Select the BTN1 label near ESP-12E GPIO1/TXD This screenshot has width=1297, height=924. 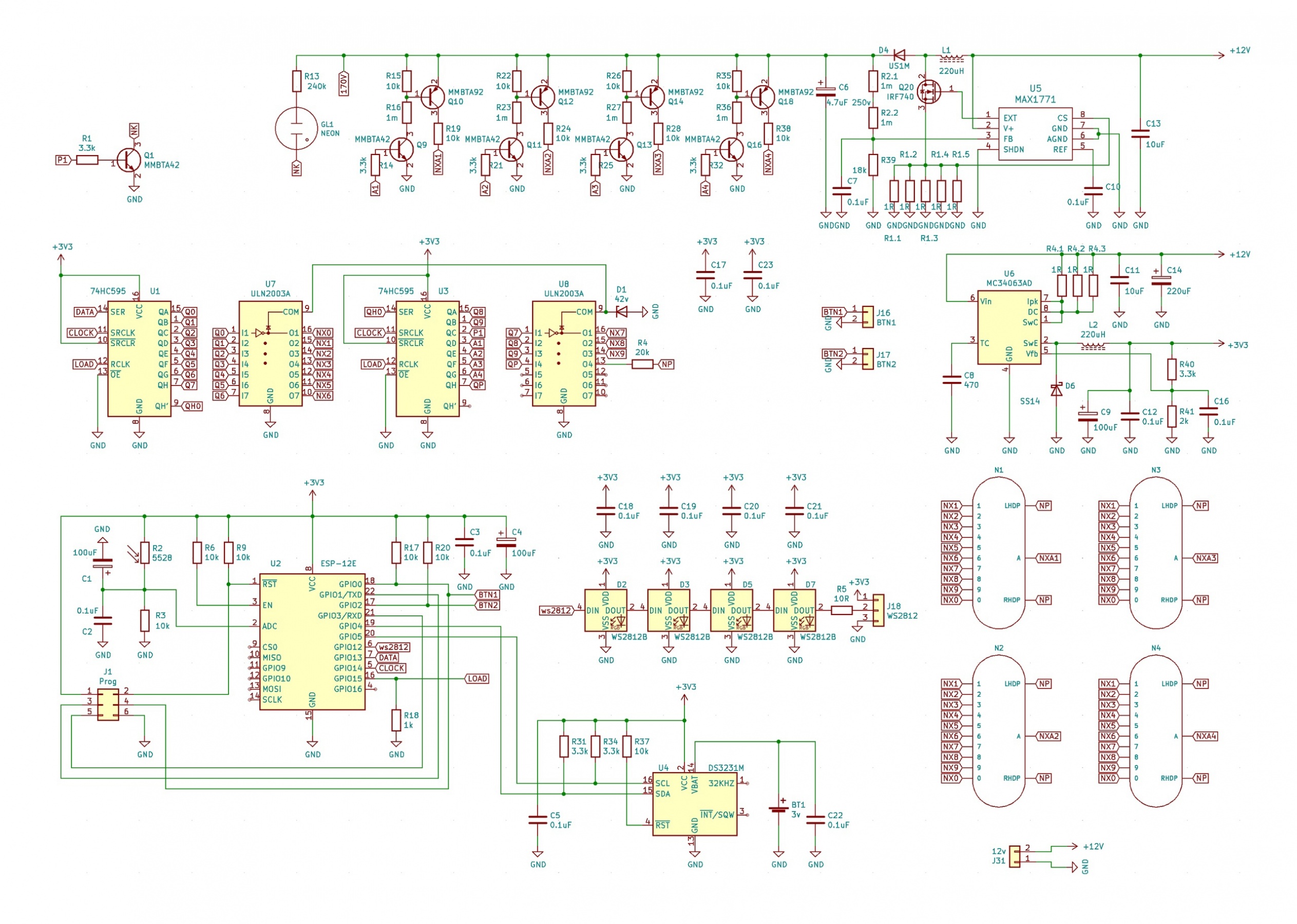point(487,594)
